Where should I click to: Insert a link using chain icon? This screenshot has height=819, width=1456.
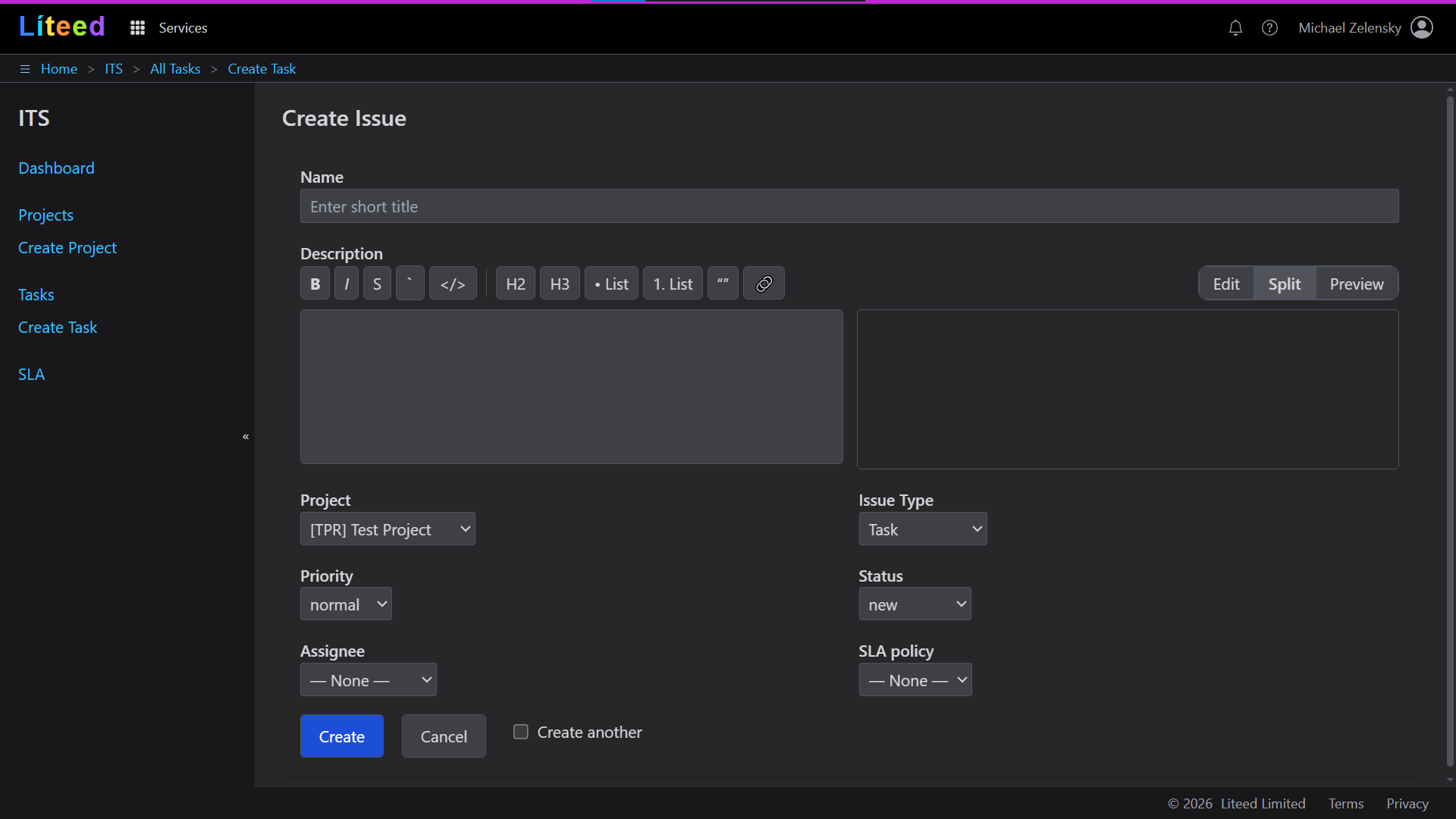click(764, 284)
